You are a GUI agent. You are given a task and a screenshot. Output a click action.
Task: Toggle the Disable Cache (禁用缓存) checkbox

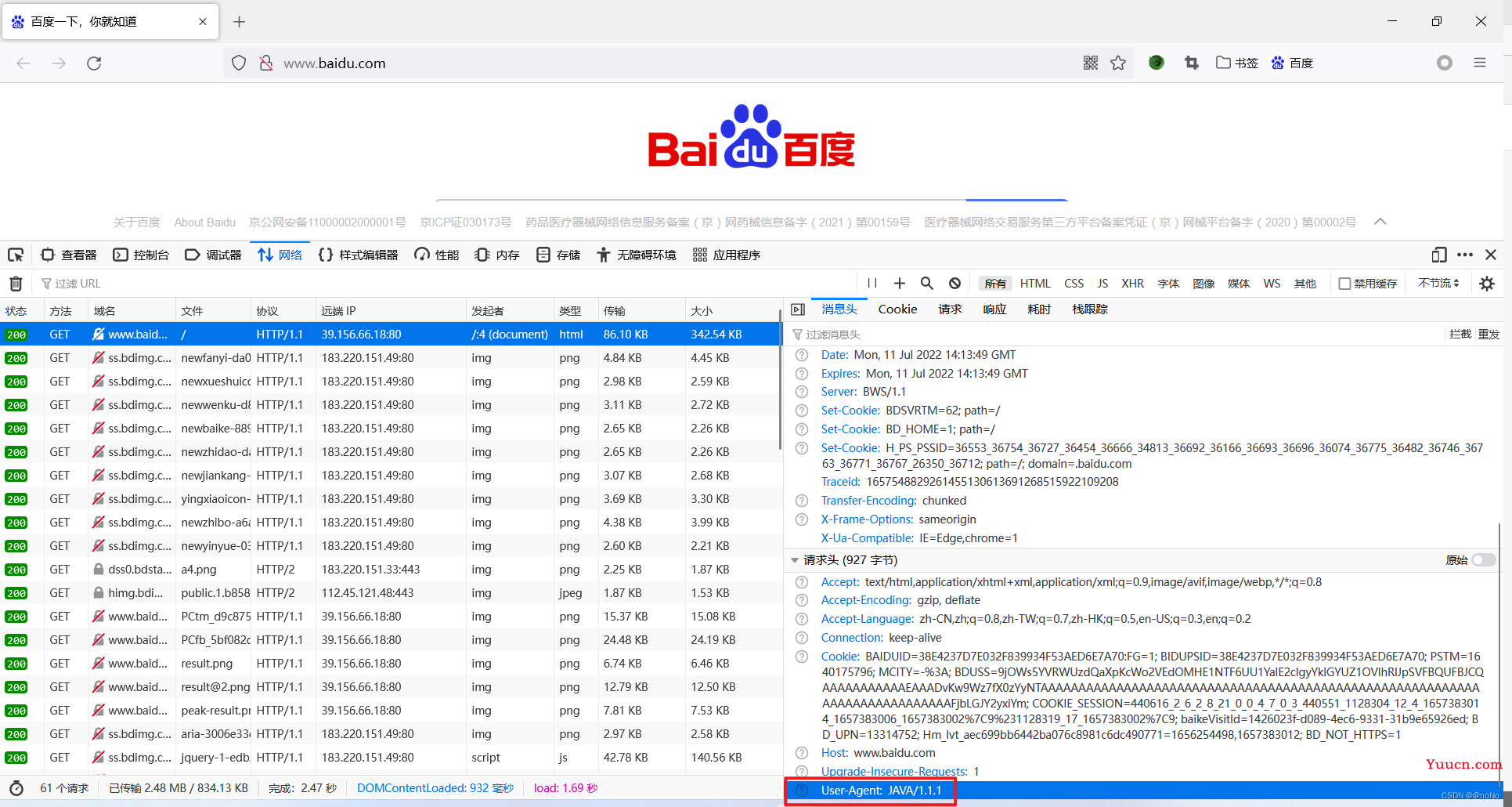[x=1344, y=284]
